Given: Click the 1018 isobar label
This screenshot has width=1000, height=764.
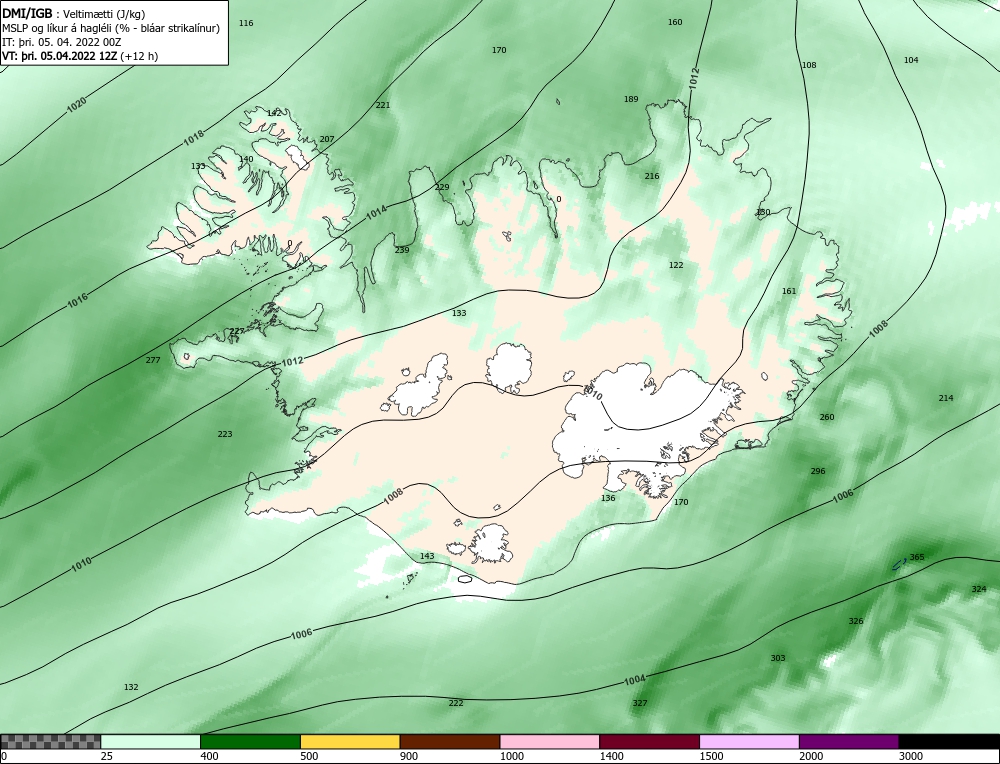Looking at the screenshot, I should (x=194, y=138).
